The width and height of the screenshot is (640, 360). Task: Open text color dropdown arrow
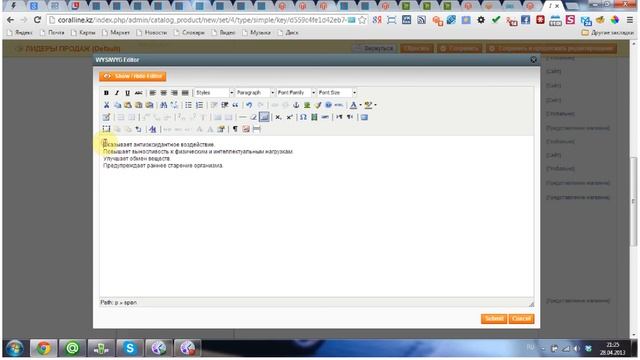(360, 105)
